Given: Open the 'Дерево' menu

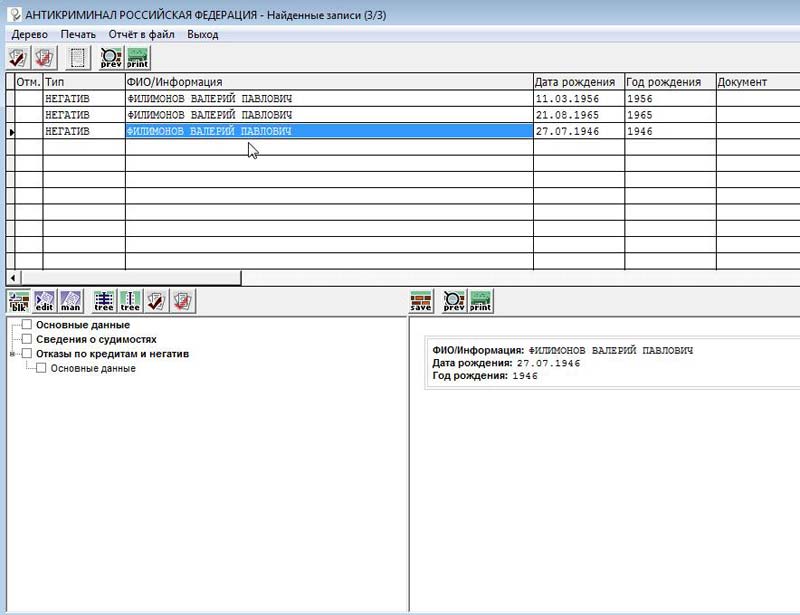Looking at the screenshot, I should pos(29,34).
